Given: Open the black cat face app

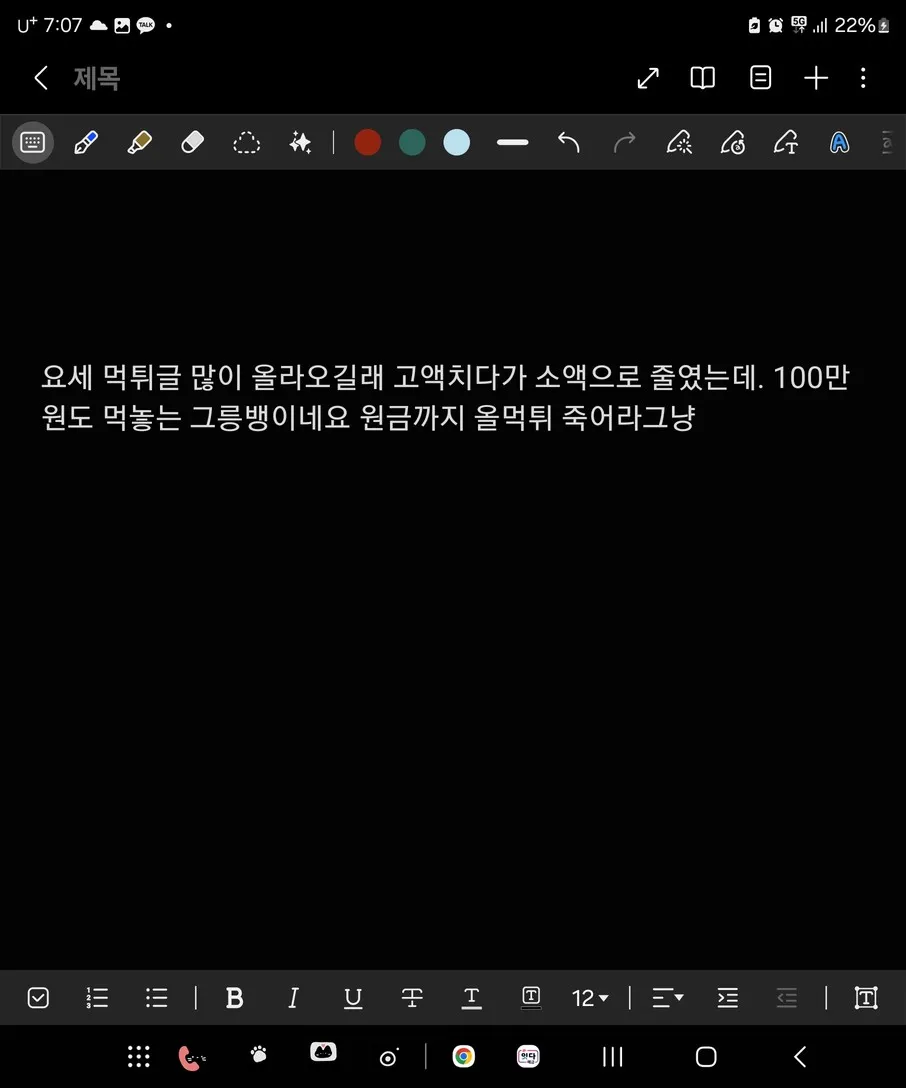Looking at the screenshot, I should (323, 1053).
